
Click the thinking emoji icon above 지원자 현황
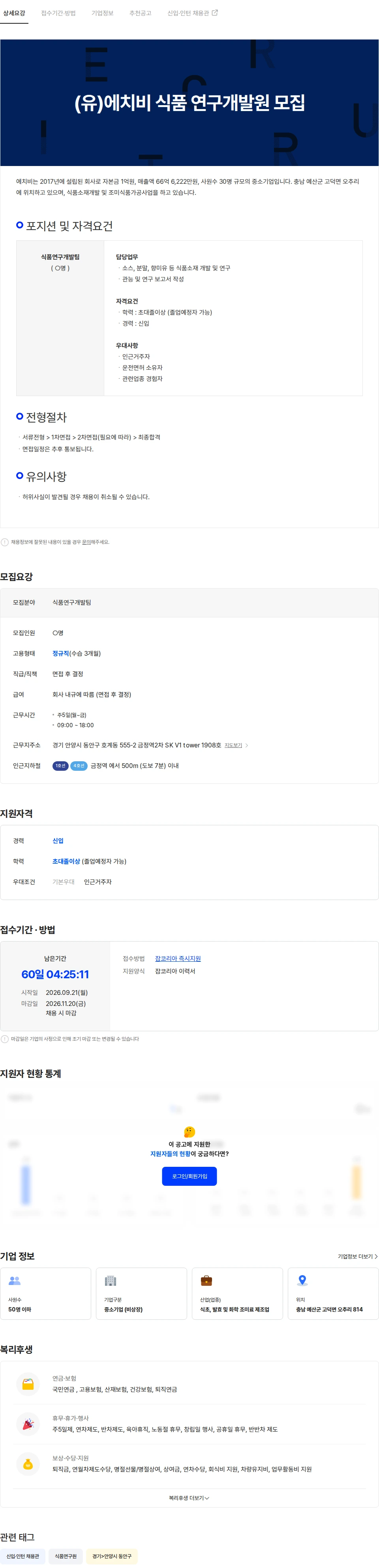[x=189, y=1132]
